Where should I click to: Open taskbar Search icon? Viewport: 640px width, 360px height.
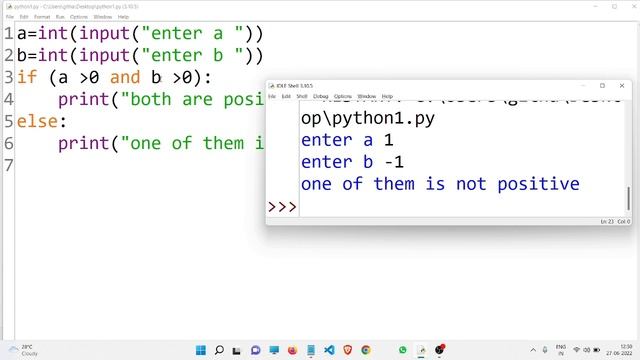pos(219,350)
